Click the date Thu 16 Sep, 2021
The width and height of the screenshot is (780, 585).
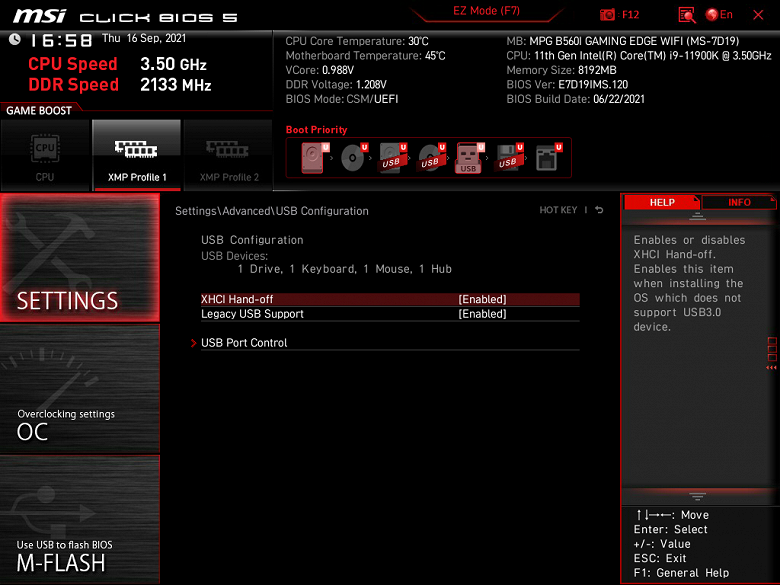(144, 38)
